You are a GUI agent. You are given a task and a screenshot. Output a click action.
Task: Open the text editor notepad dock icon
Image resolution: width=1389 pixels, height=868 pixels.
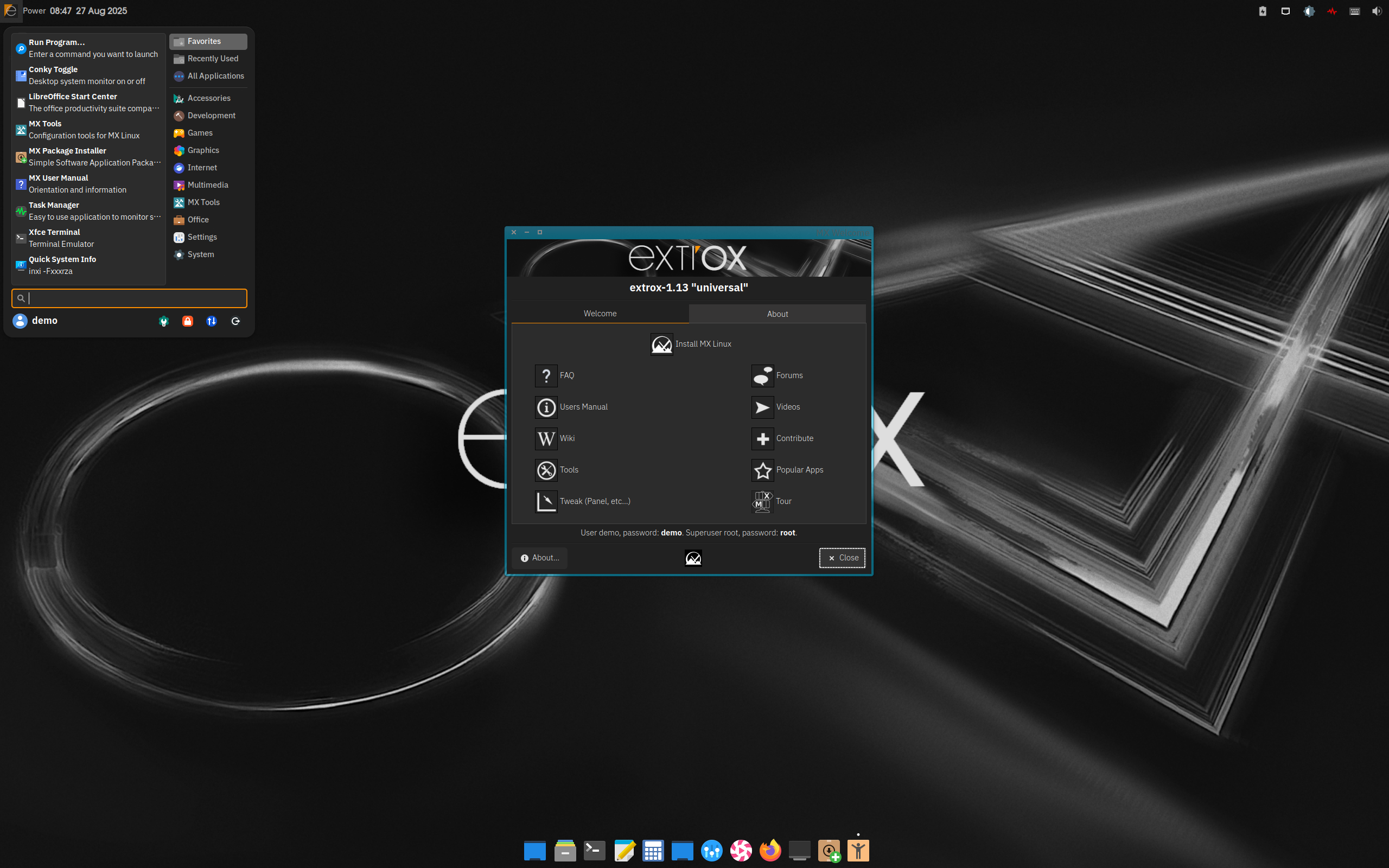click(x=624, y=850)
